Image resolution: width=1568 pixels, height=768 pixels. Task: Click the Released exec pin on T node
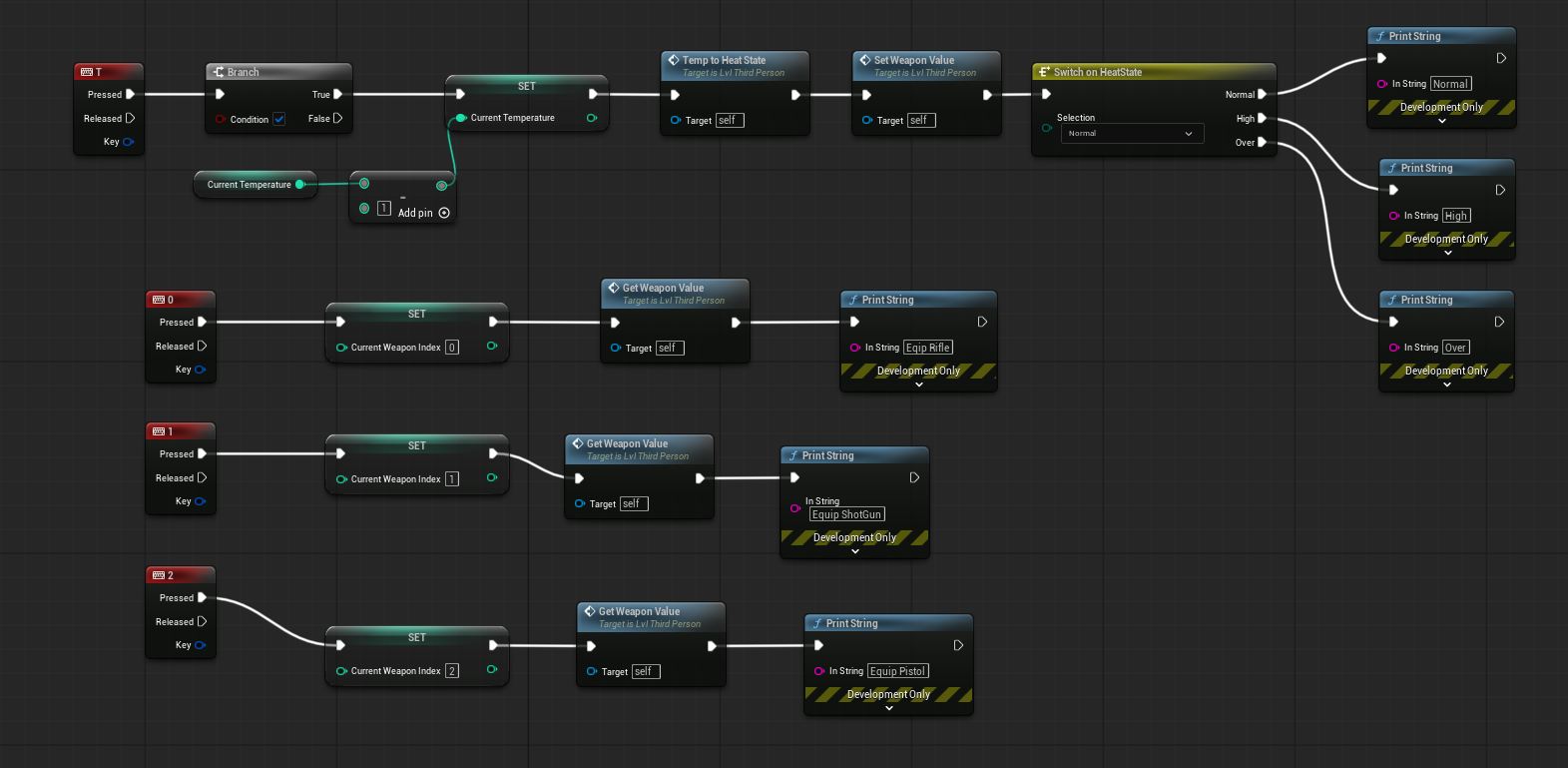click(130, 118)
